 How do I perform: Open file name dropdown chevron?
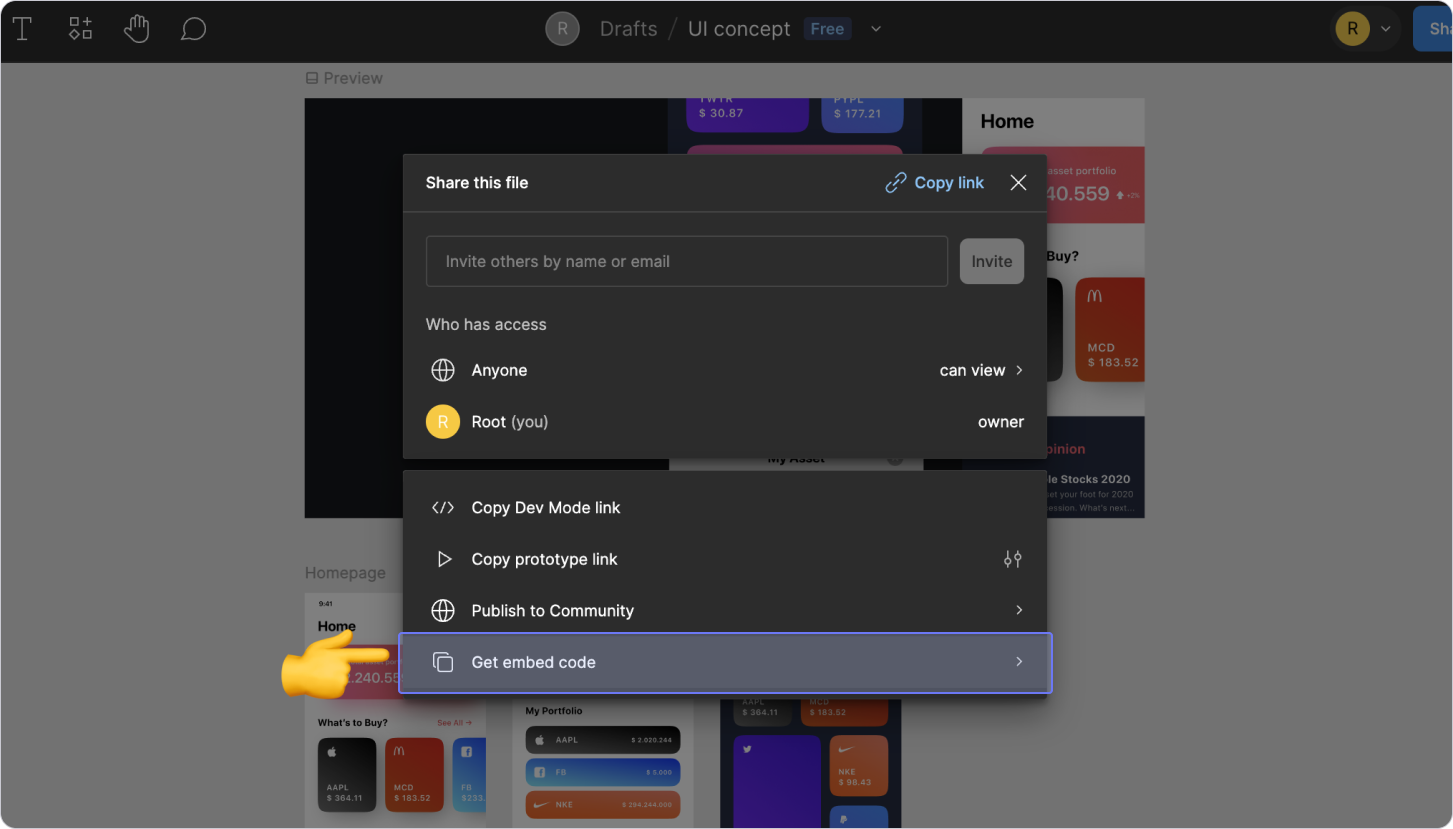(x=876, y=29)
